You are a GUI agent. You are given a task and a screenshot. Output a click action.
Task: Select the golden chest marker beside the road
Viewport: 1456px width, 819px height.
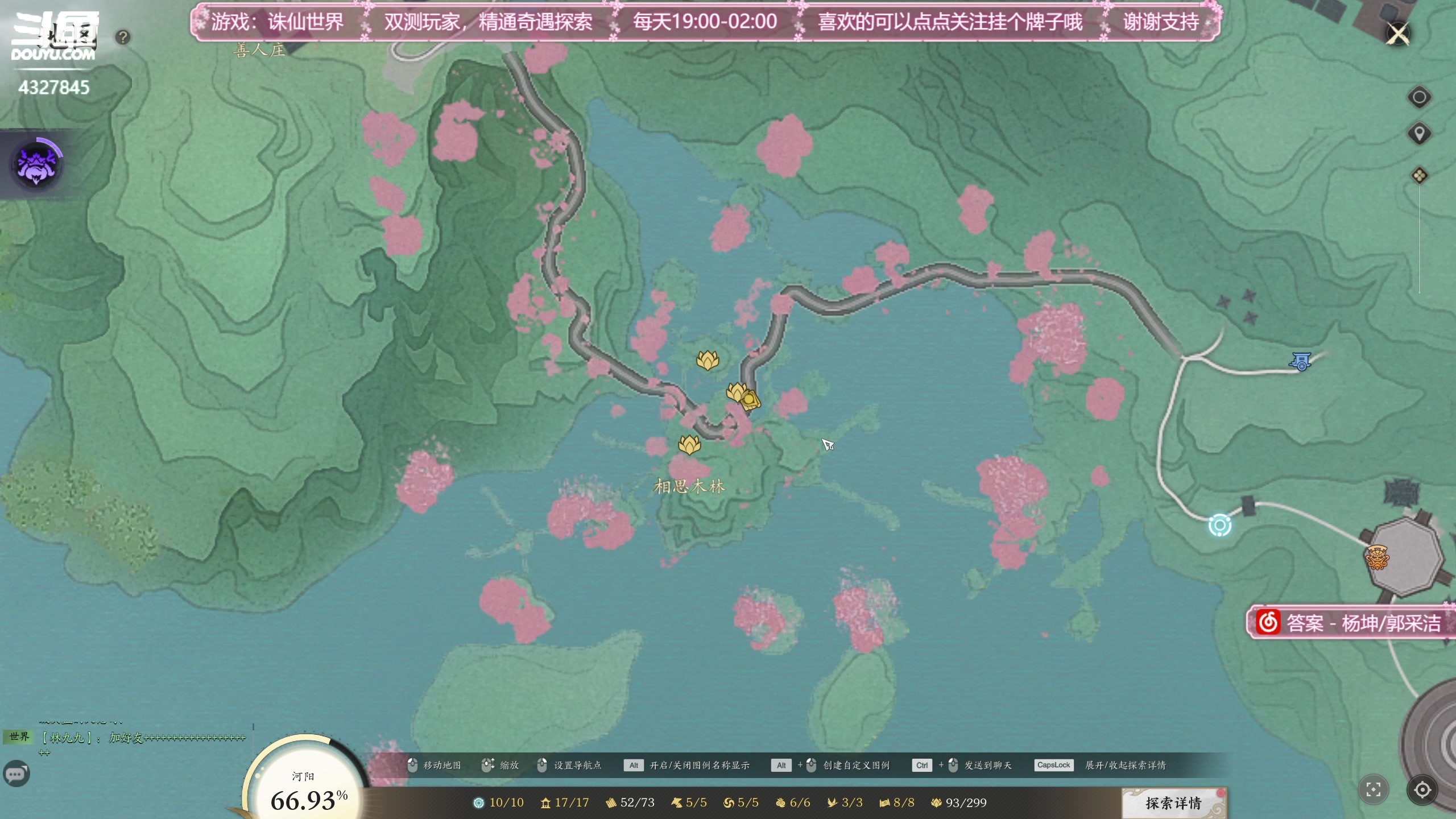point(750,400)
